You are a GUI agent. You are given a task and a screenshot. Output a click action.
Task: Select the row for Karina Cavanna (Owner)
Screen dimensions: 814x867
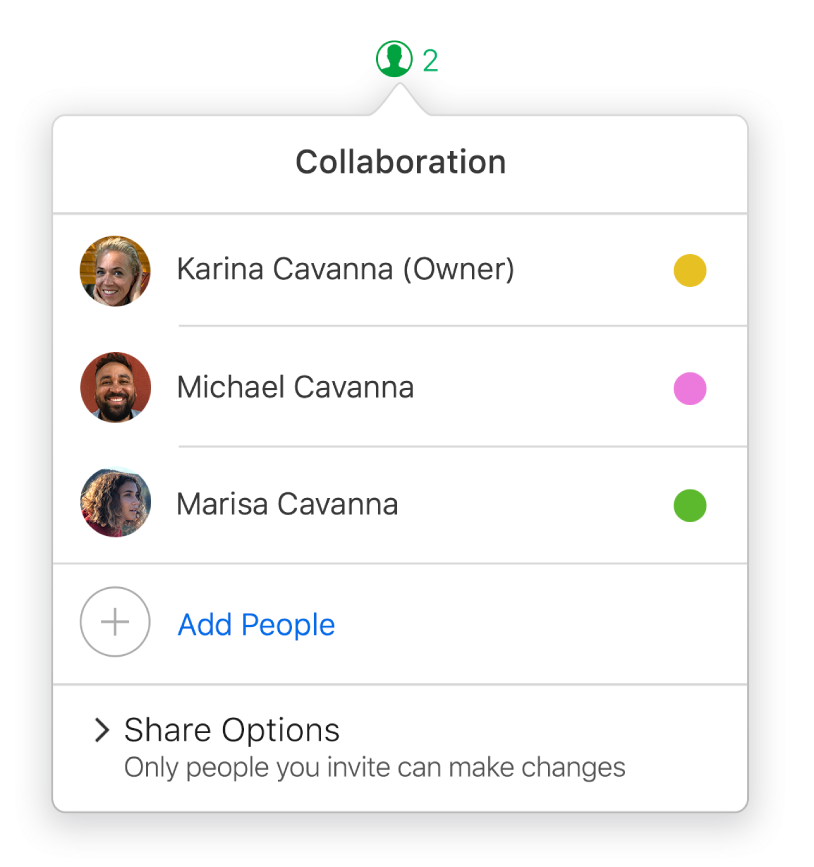tap(345, 269)
